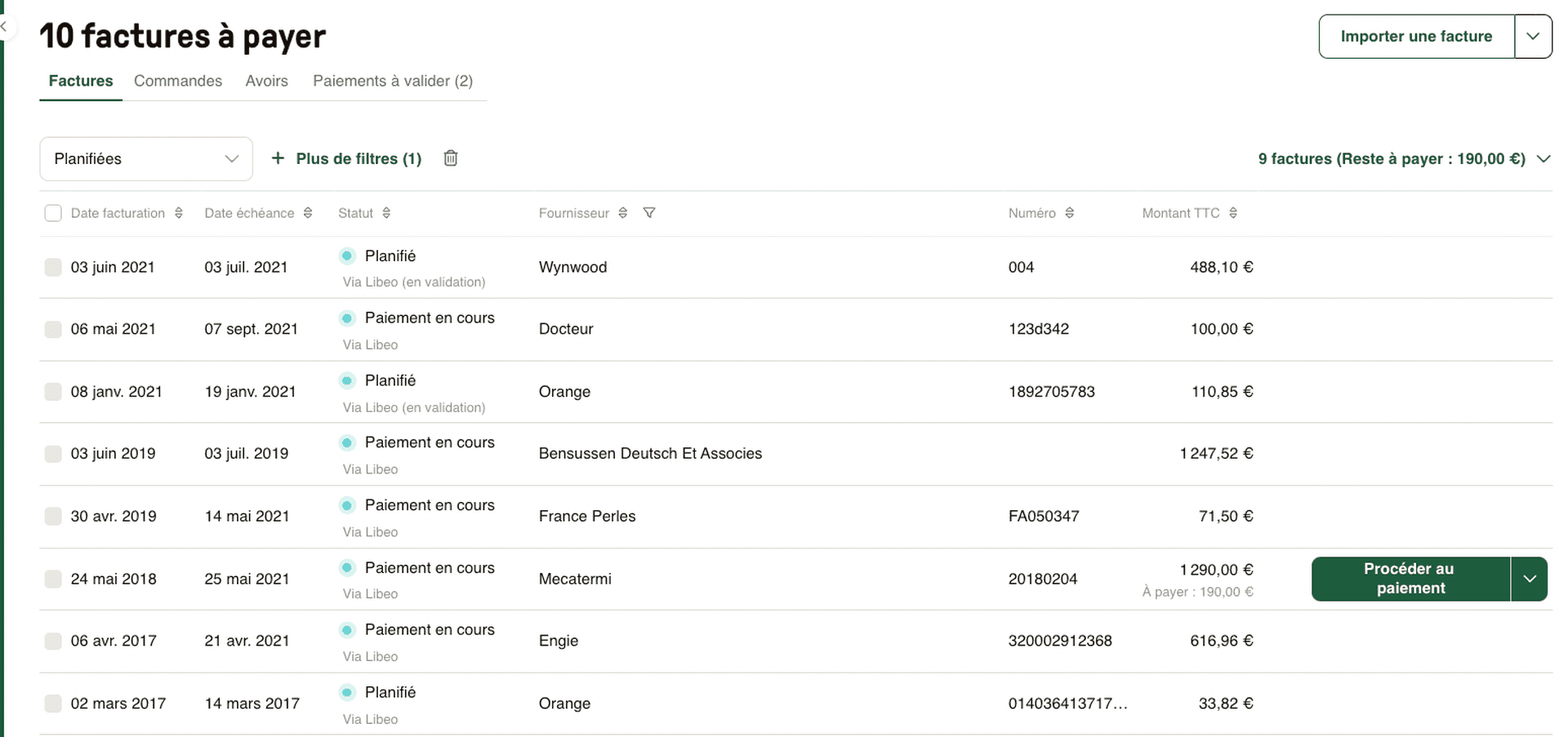Screen dimensions: 1568x737
Task: Sort by the Numéro column
Action: (x=1072, y=213)
